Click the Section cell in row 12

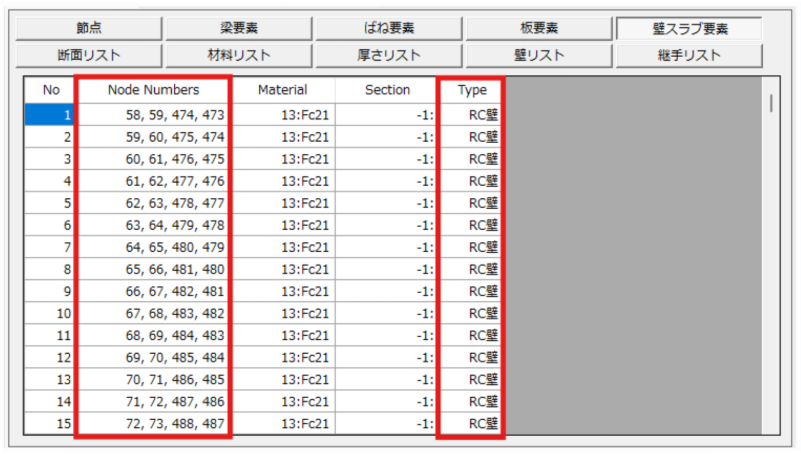point(387,357)
